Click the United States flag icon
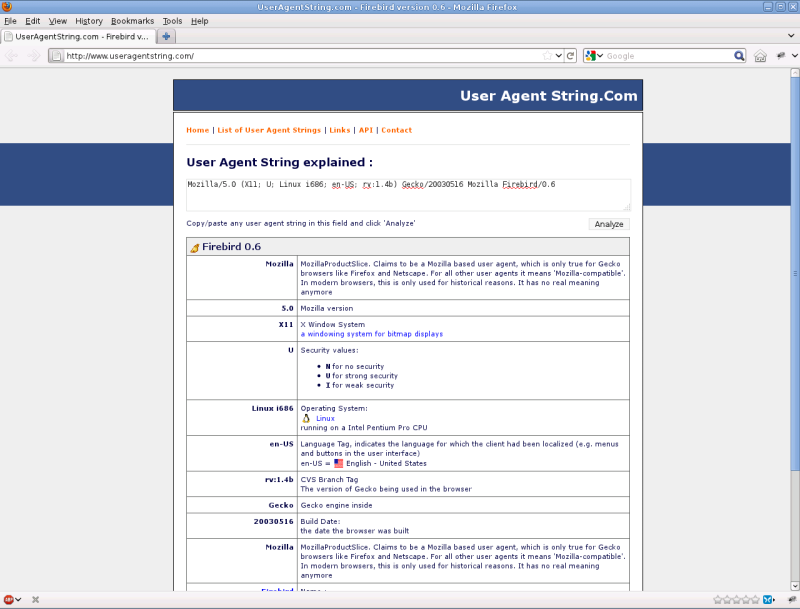The image size is (800, 609). point(338,463)
